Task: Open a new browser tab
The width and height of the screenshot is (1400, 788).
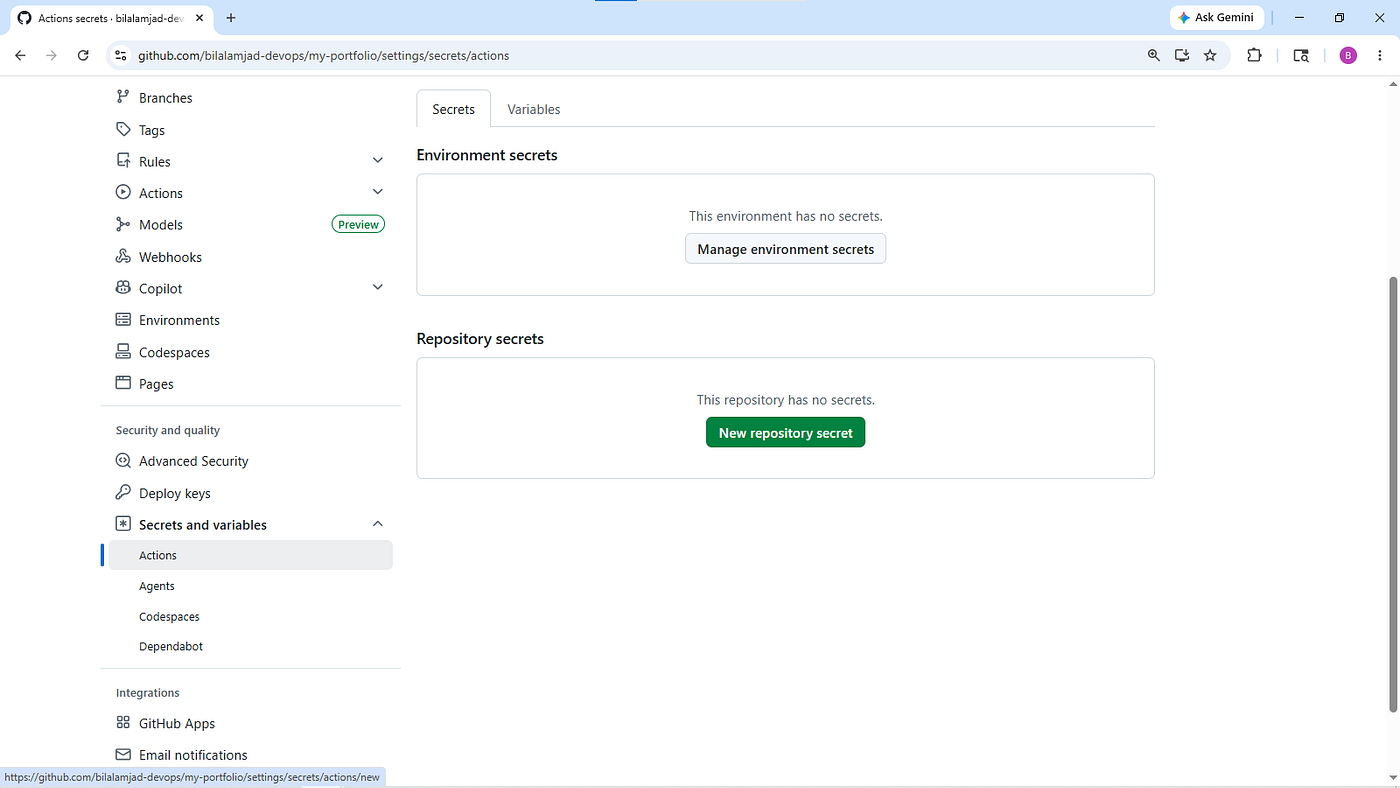Action: (x=231, y=18)
